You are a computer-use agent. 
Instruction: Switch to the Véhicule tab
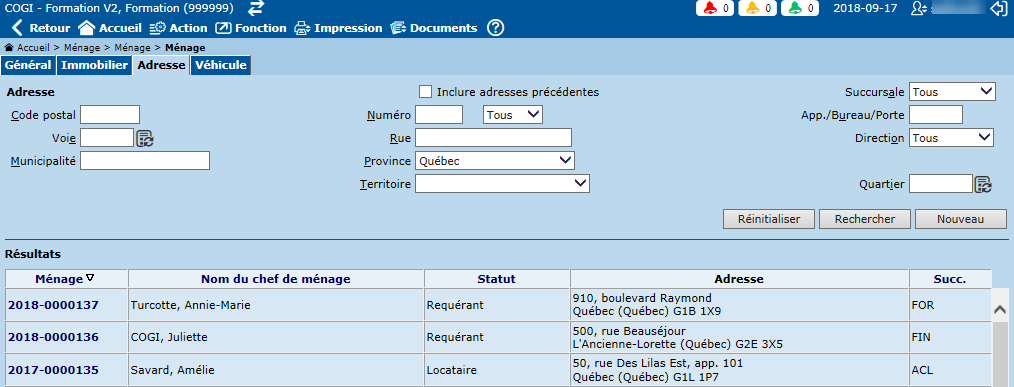[x=221, y=65]
